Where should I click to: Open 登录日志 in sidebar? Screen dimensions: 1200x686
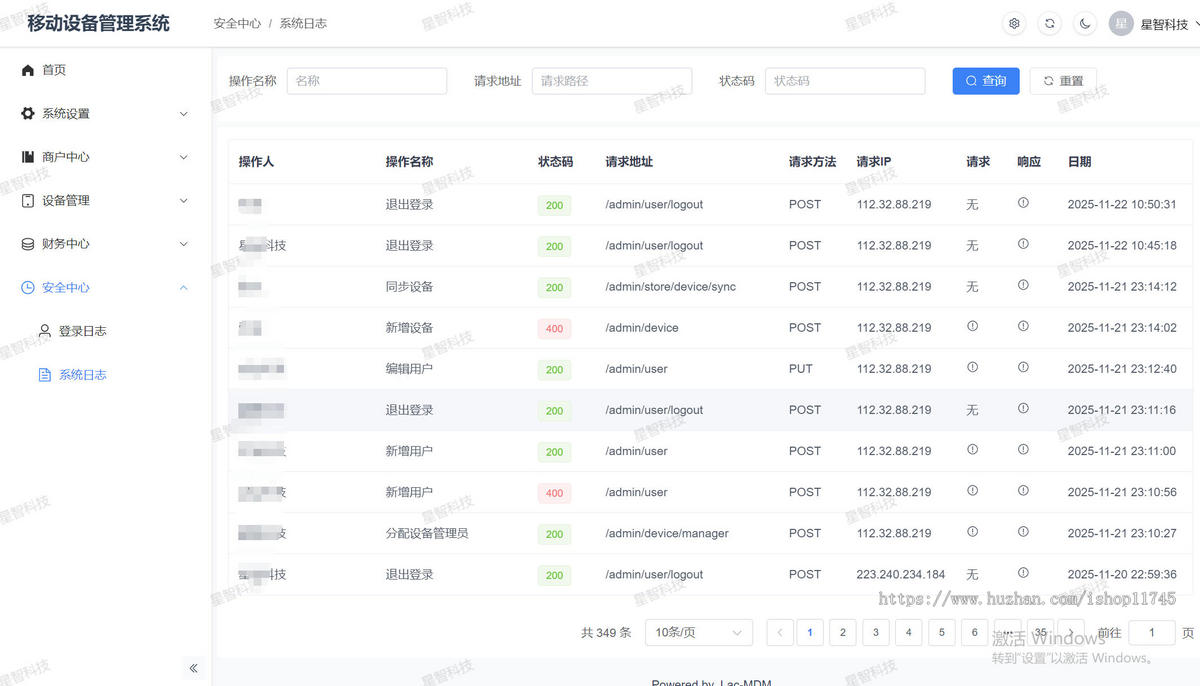[x=105, y=331]
